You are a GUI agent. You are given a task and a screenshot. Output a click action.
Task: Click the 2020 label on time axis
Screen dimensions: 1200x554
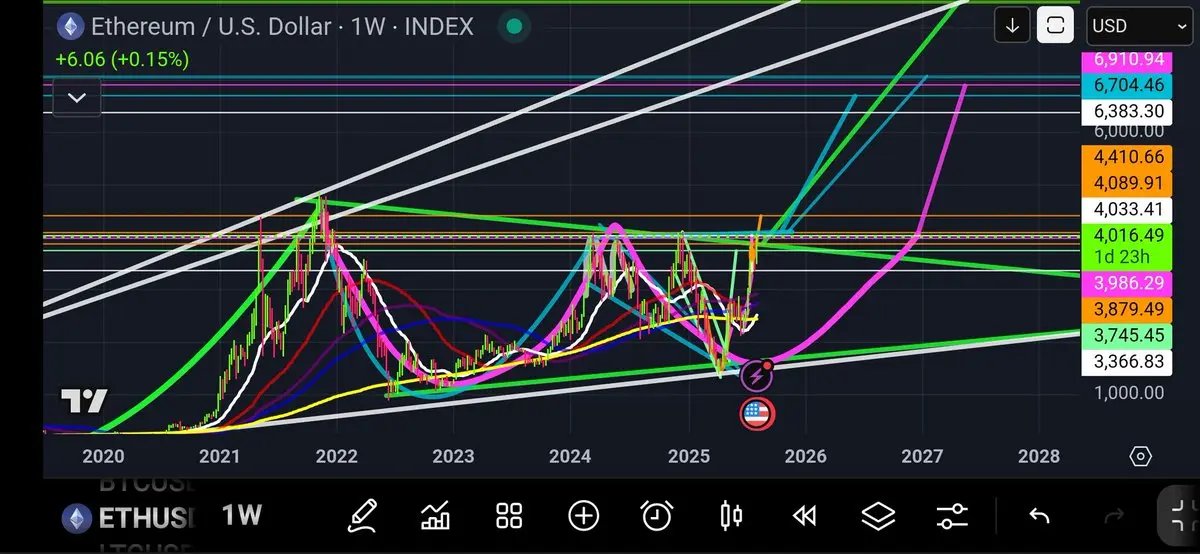click(103, 456)
